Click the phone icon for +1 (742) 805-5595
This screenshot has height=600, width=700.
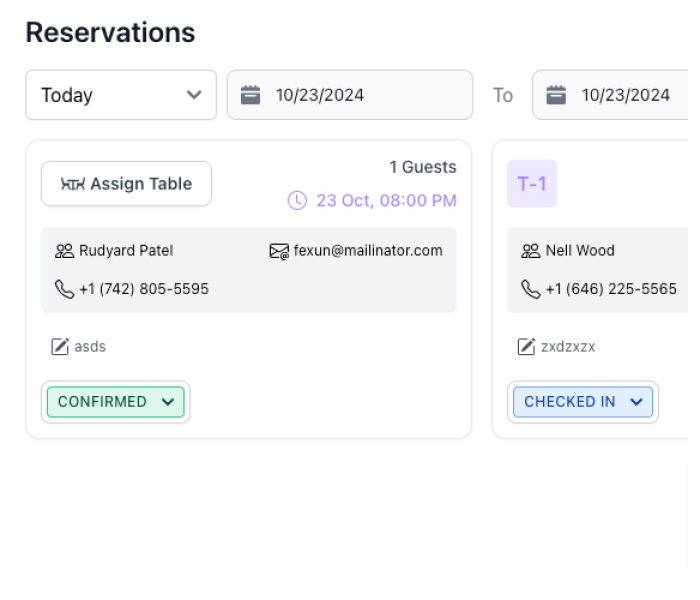pos(65,289)
